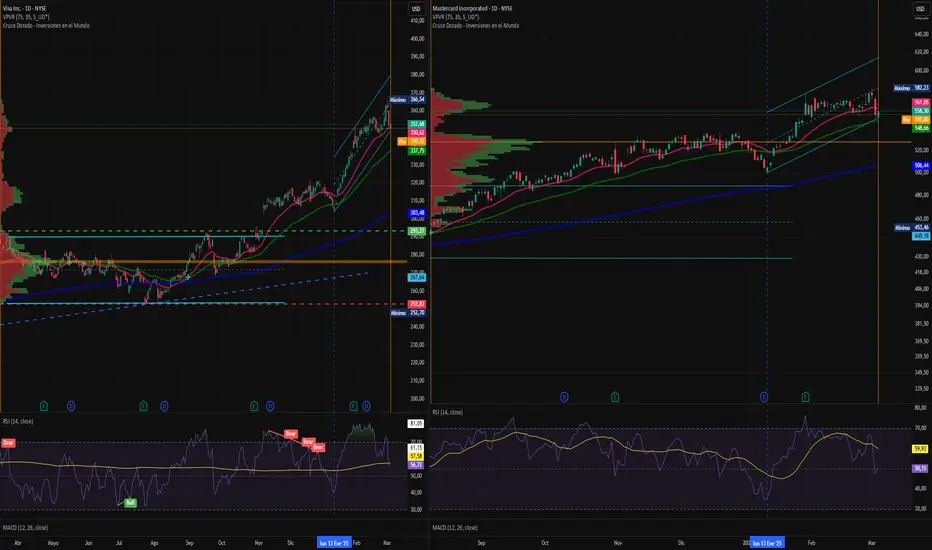Click blue 506,44 moving average label on Mastercard
Screen dimensions: 932x550
pyautogui.click(x=921, y=165)
